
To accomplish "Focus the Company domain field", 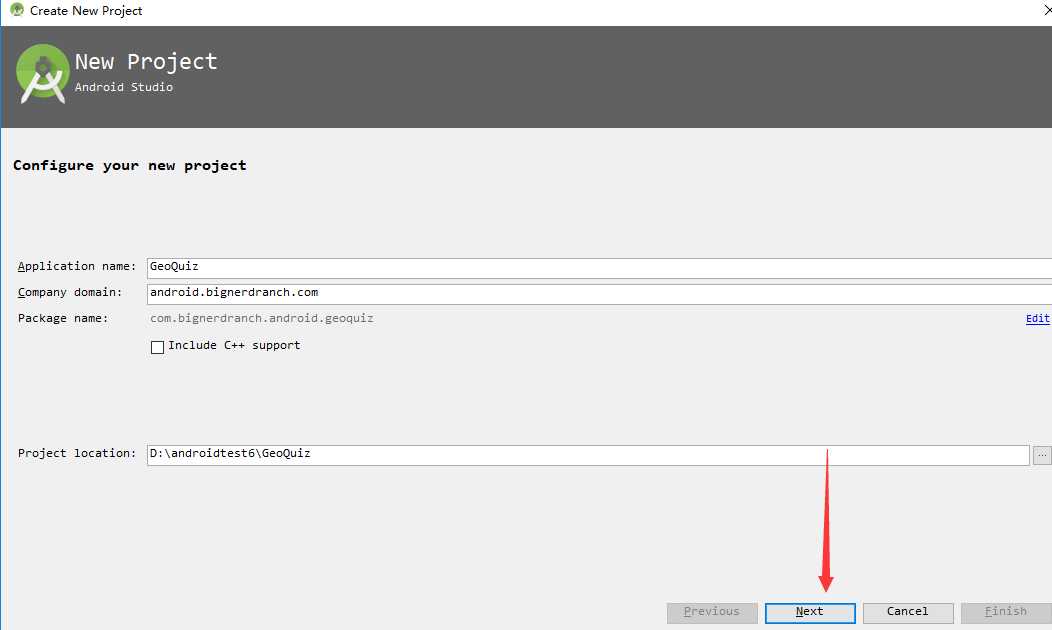I will point(599,294).
